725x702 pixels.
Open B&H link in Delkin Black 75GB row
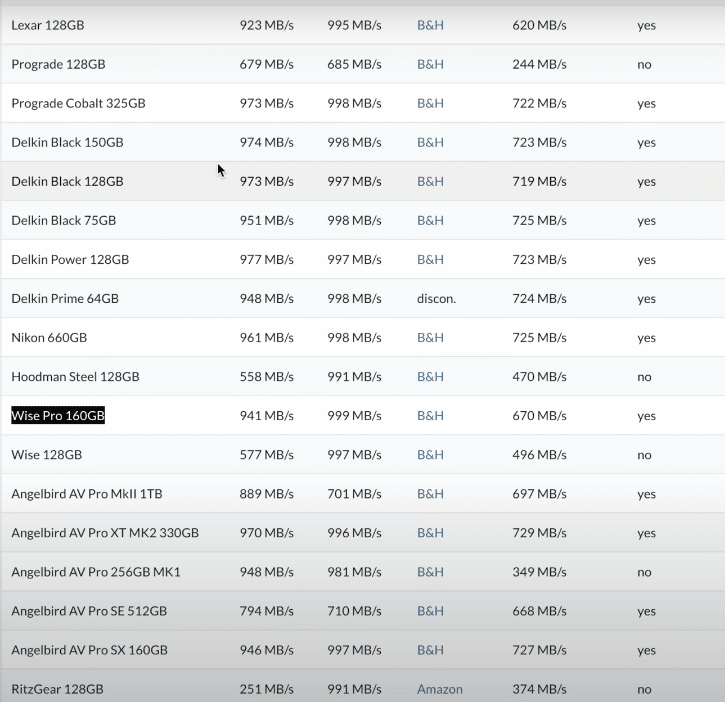coord(430,220)
